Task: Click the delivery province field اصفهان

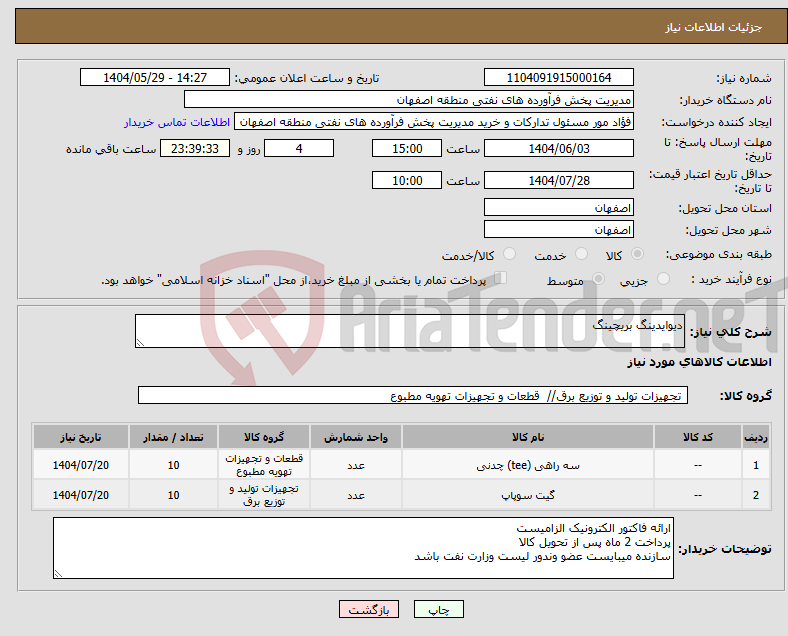Action: click(558, 207)
